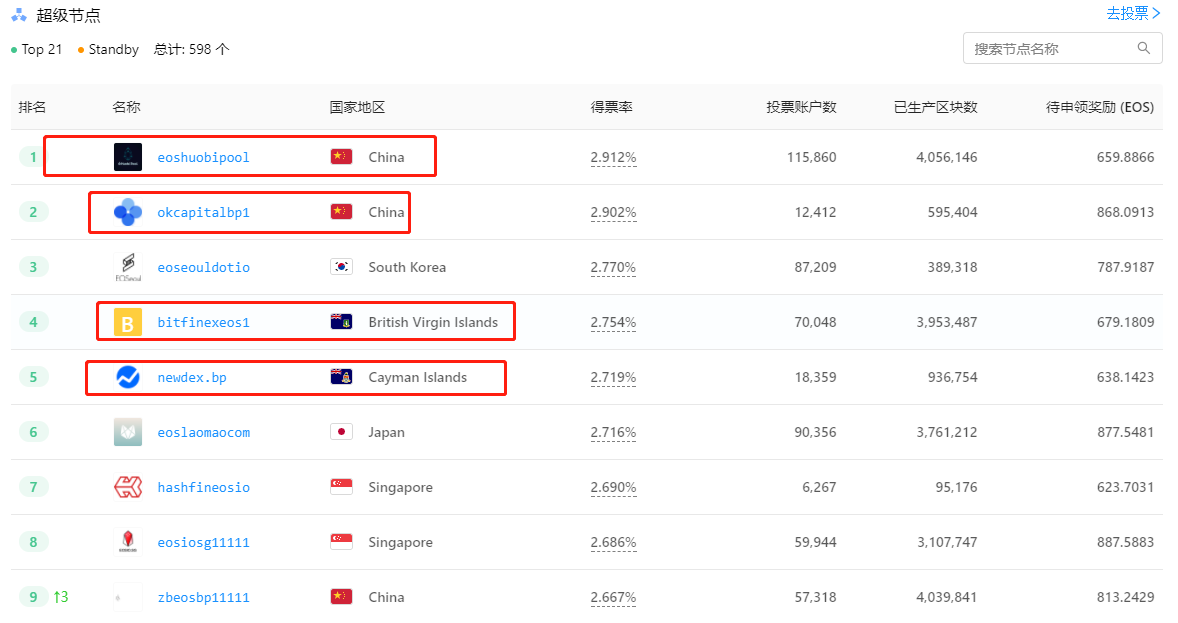Click the British Virgin Islands country label

click(433, 322)
